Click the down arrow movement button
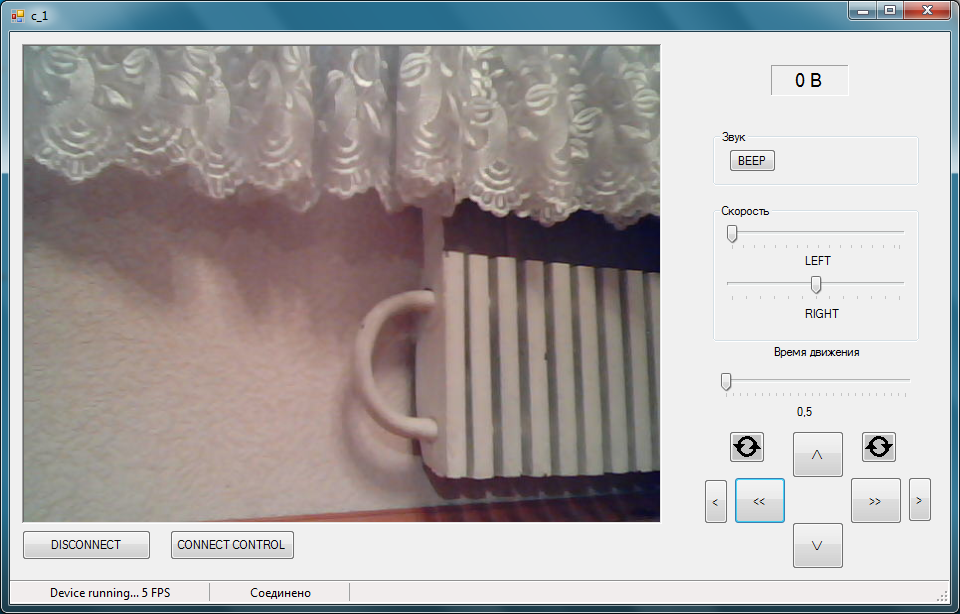960x614 pixels. (817, 545)
